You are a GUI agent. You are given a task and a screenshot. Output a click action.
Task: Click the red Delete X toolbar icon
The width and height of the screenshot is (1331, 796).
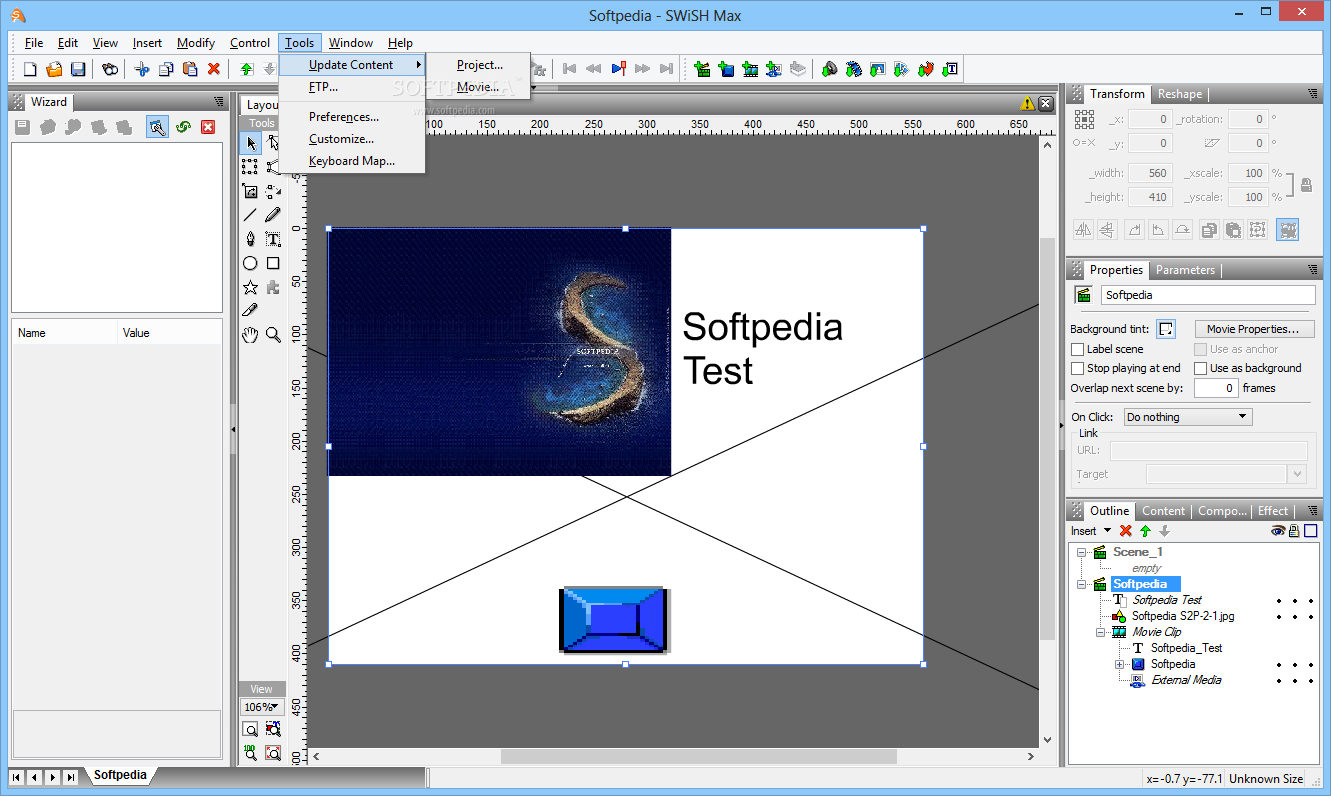coord(214,69)
